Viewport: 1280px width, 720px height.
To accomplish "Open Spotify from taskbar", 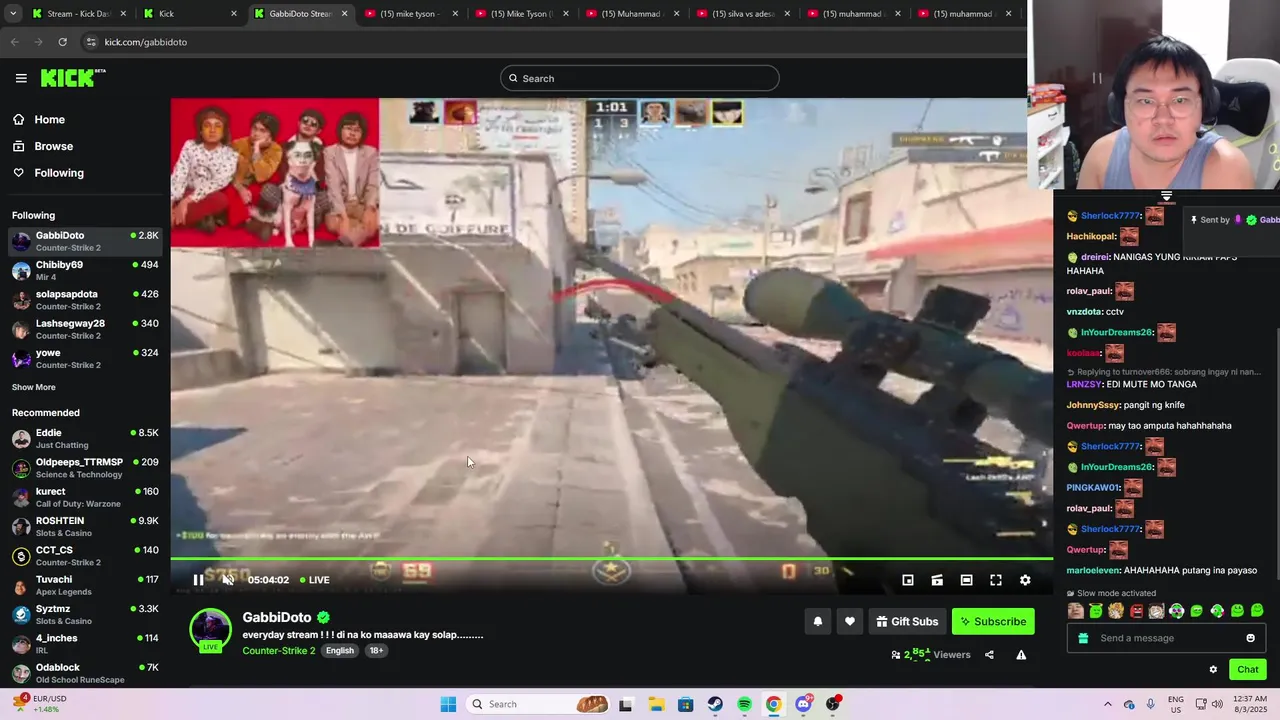I will coord(744,704).
